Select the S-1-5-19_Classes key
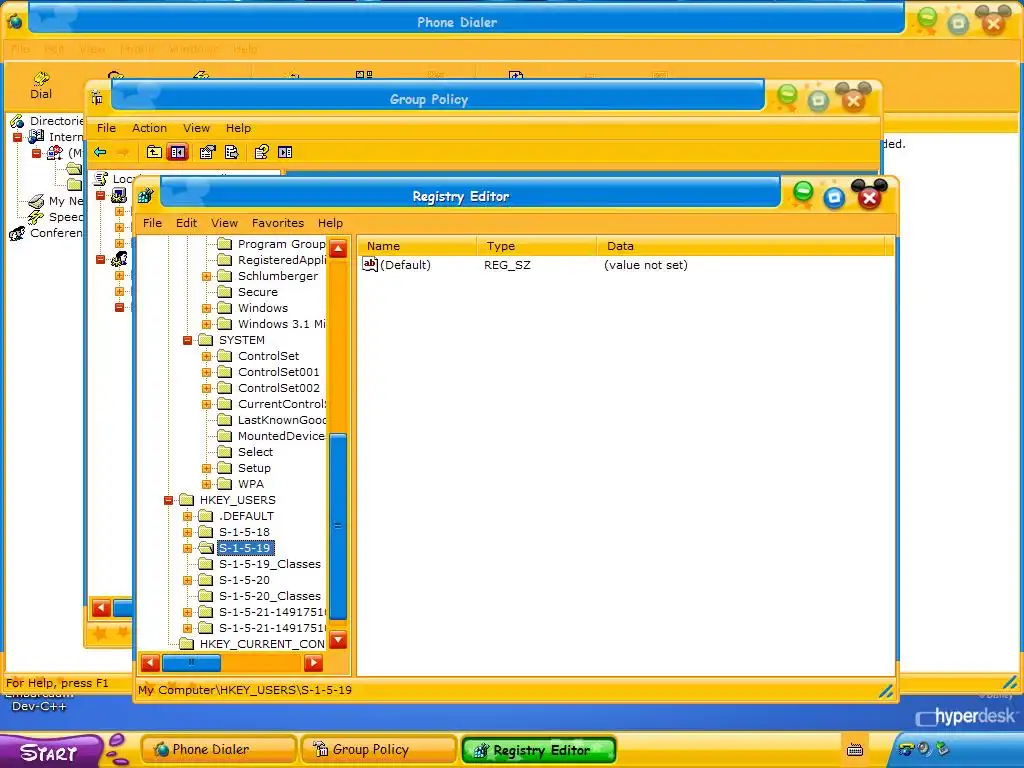This screenshot has width=1024, height=768. pyautogui.click(x=270, y=564)
